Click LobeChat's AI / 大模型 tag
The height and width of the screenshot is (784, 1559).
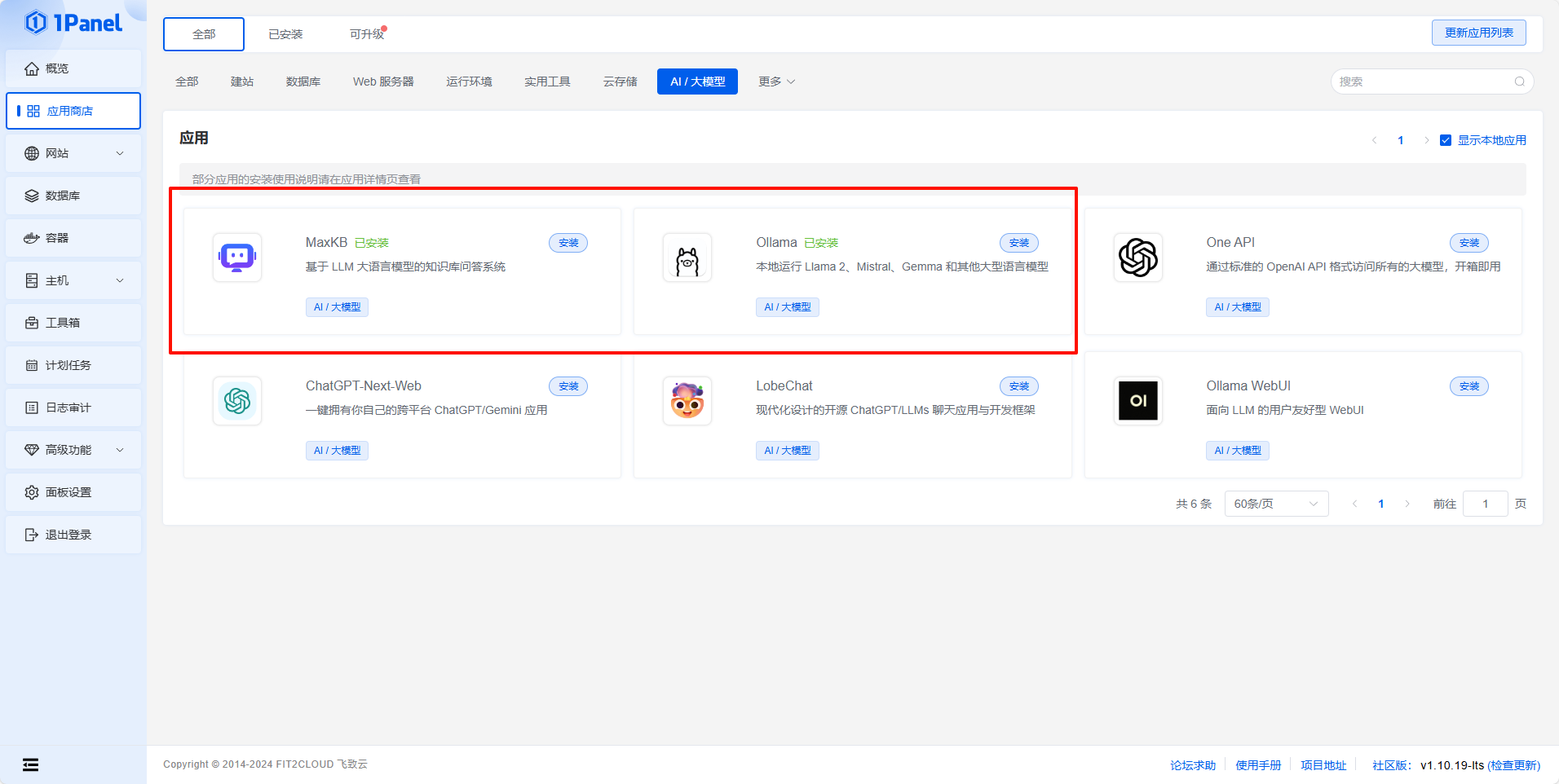(x=788, y=451)
